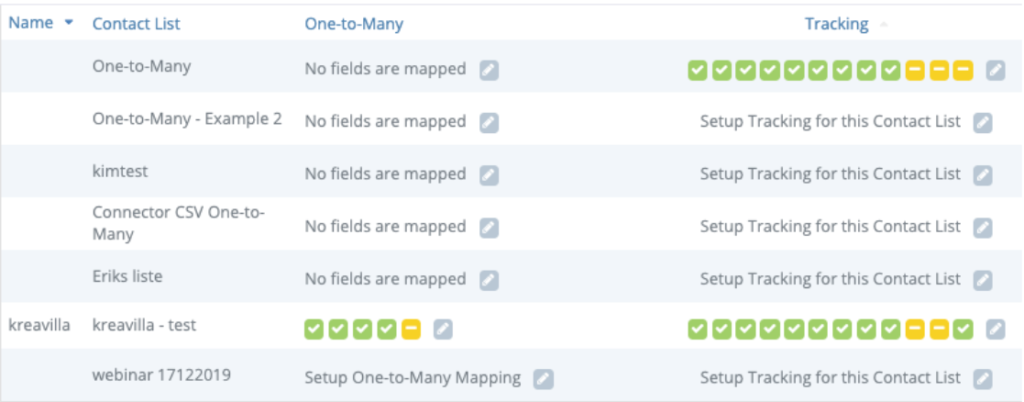The width and height of the screenshot is (1024, 402).
Task: Click last green checkmark in kreavilla tracking row
Action: click(963, 330)
